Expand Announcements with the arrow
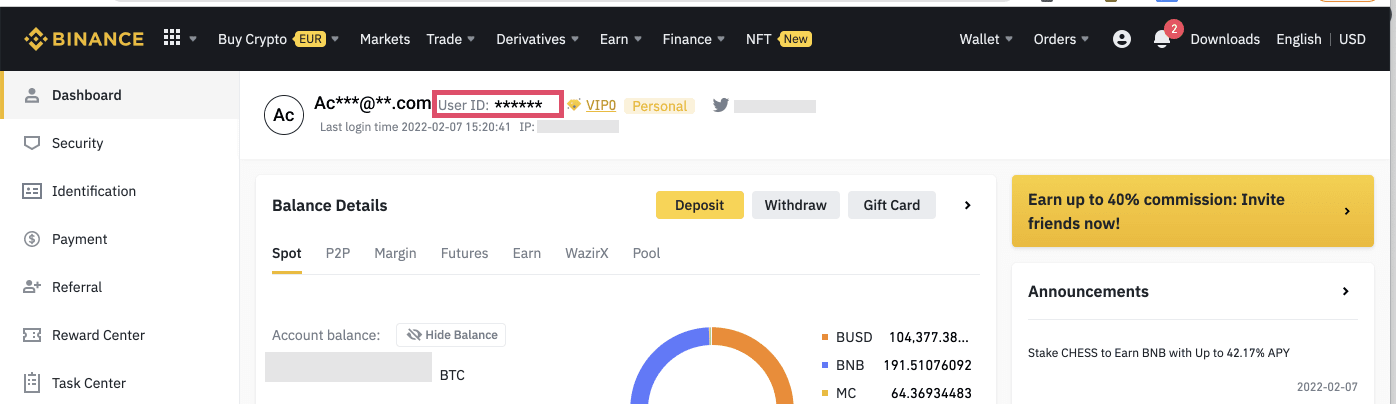The height and width of the screenshot is (404, 1396). (x=1346, y=292)
